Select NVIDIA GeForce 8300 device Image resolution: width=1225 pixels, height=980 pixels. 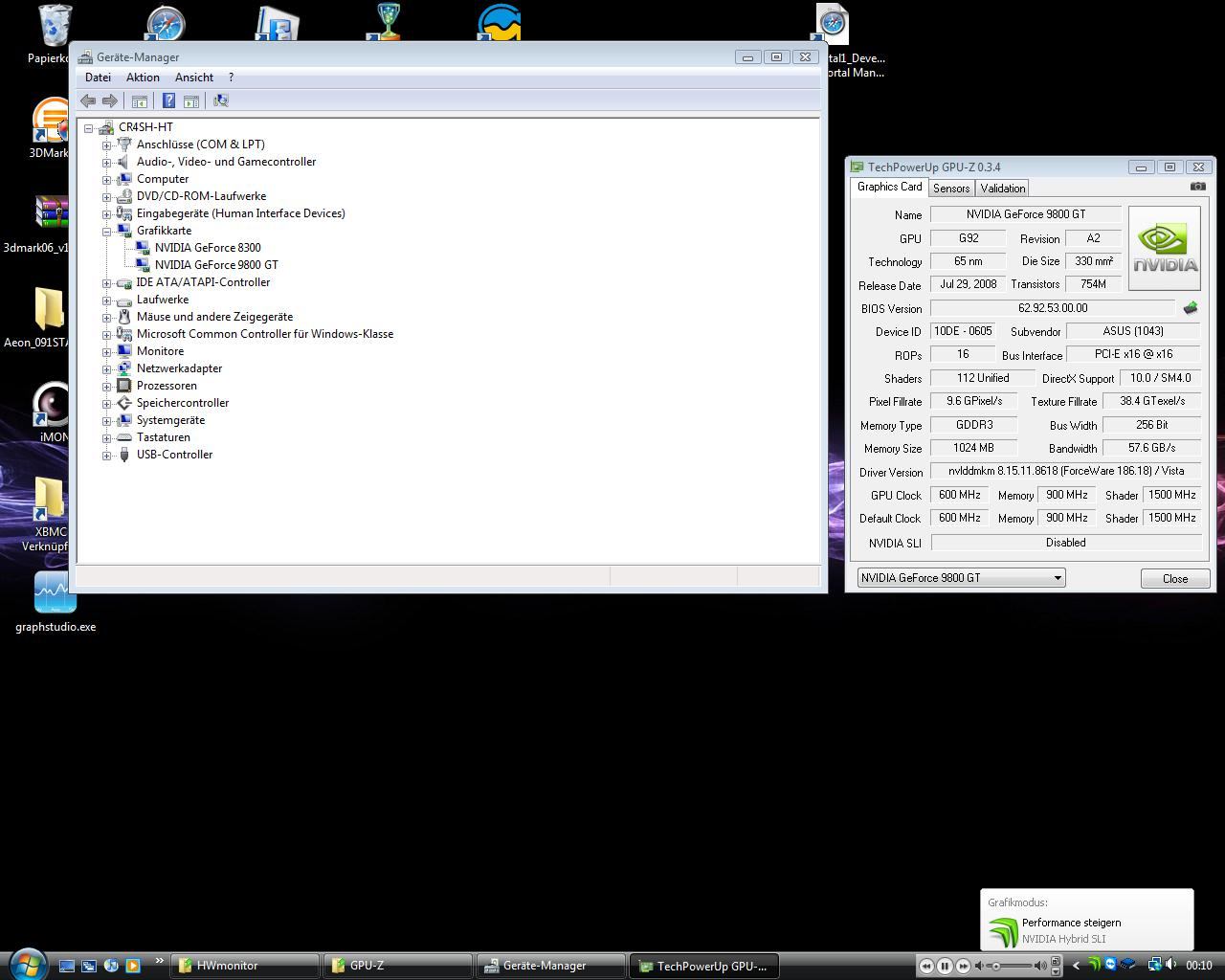tap(208, 248)
